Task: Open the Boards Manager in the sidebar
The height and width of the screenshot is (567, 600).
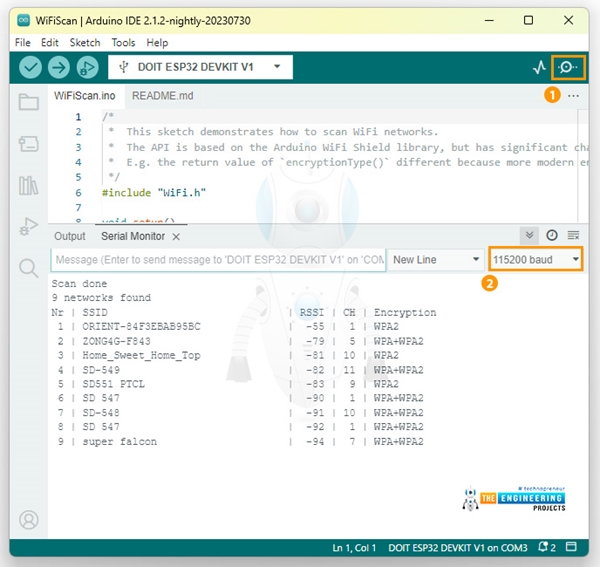Action: pyautogui.click(x=29, y=144)
